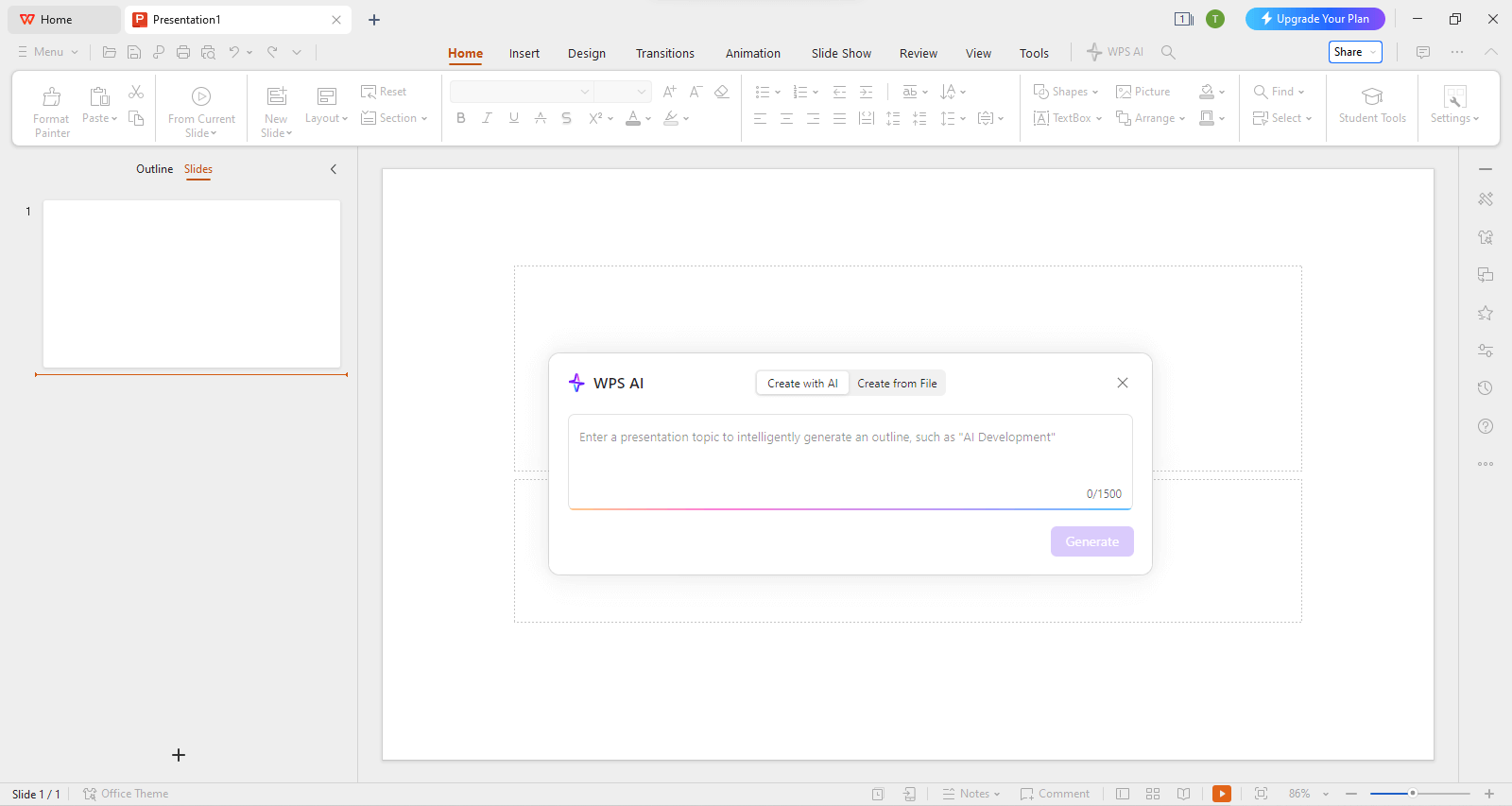Click the comment icon next to Share
The width and height of the screenshot is (1512, 806).
[x=1423, y=52]
